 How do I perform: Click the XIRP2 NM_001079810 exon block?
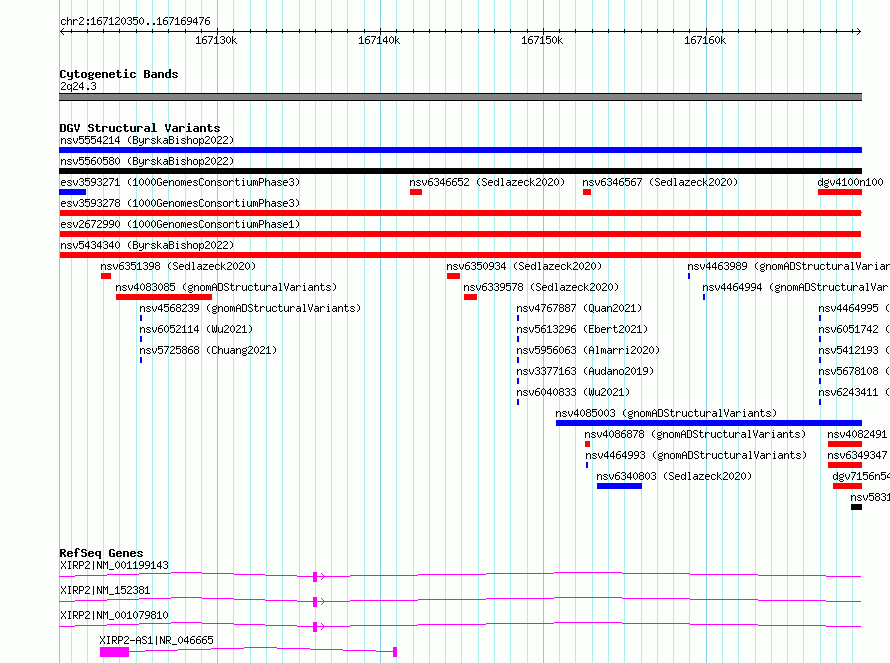coord(315,627)
